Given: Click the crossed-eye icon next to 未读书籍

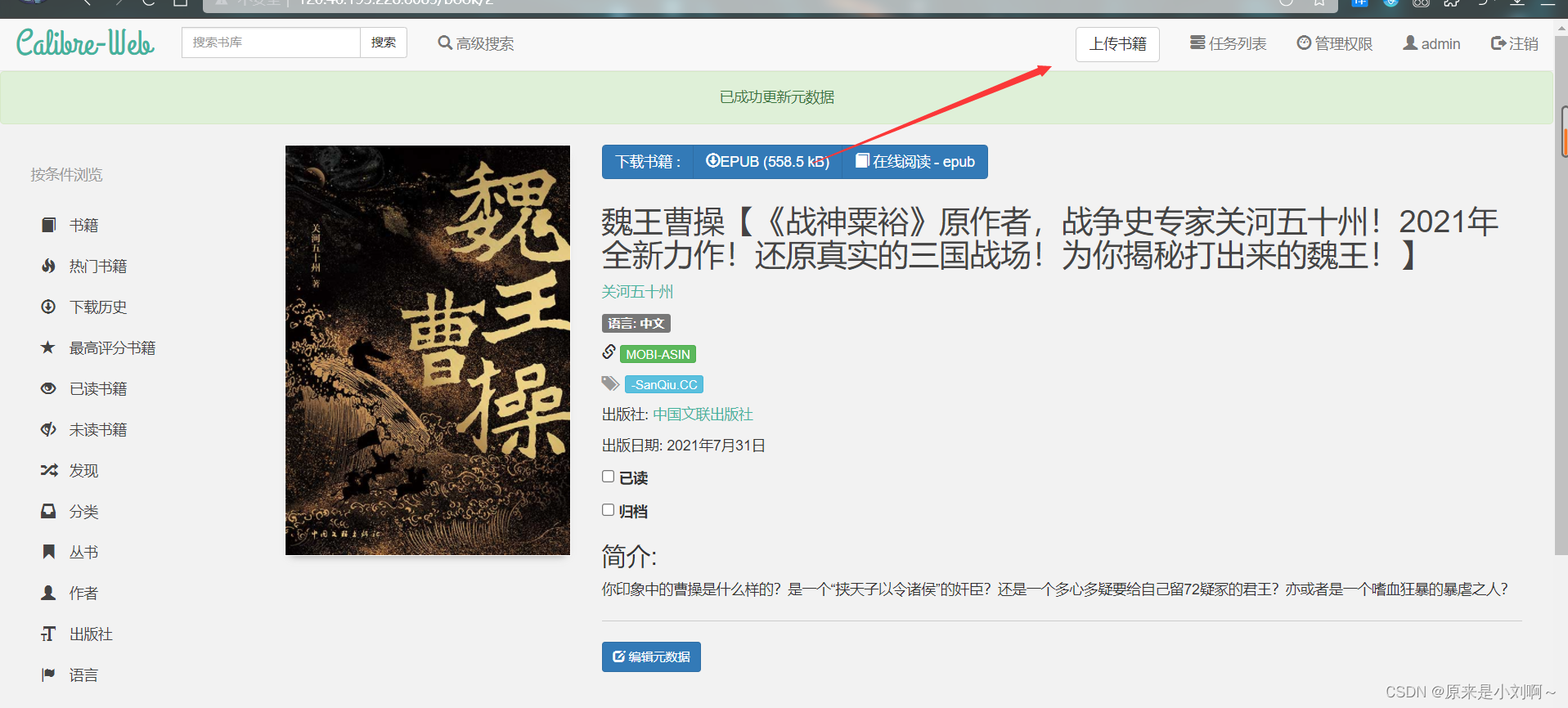Looking at the screenshot, I should [x=48, y=429].
